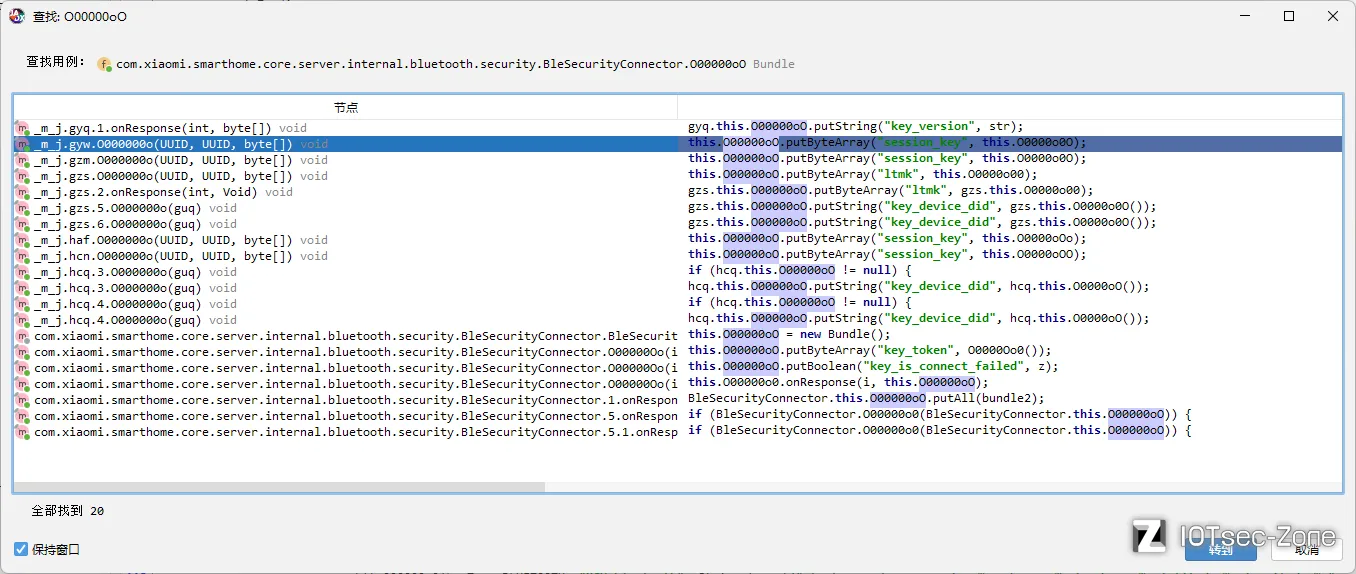
Task: Select the _m_j.haf.O000000o(UUID, UUID, byte[]) row
Action: (180, 240)
